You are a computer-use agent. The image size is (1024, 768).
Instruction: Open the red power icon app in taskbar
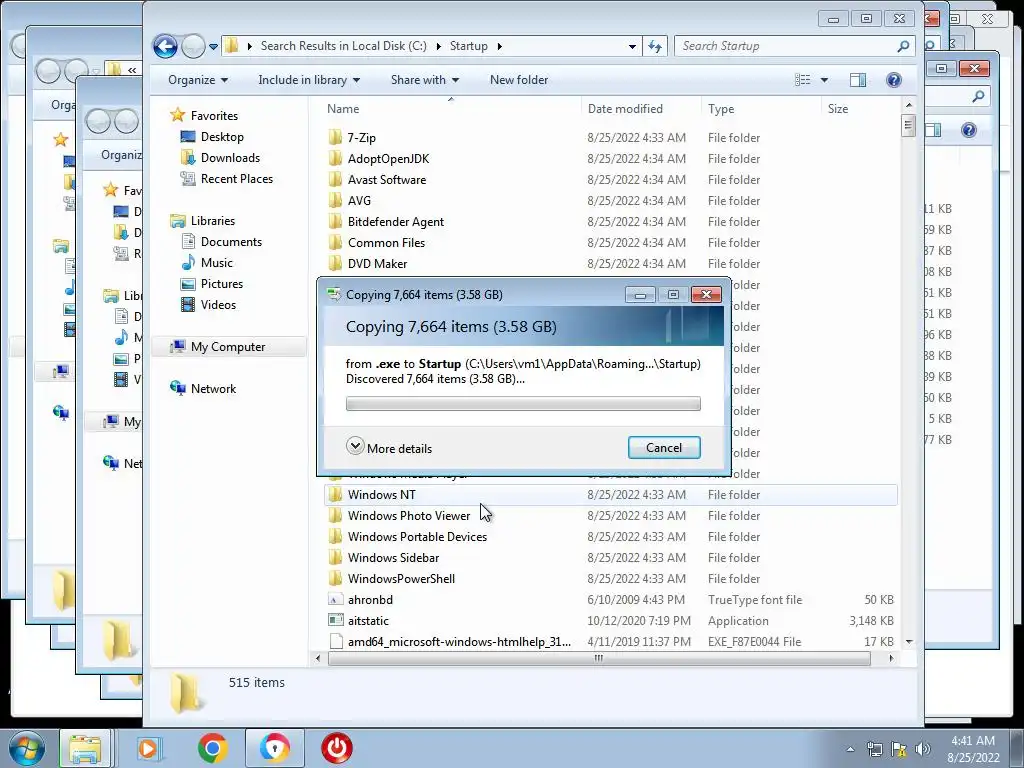coord(337,748)
